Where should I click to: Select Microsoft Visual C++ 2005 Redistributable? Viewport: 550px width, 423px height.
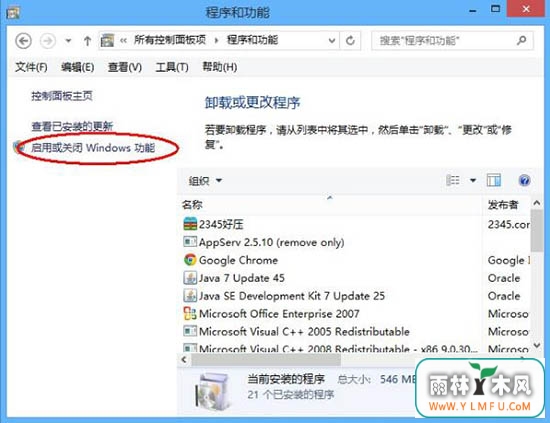304,331
